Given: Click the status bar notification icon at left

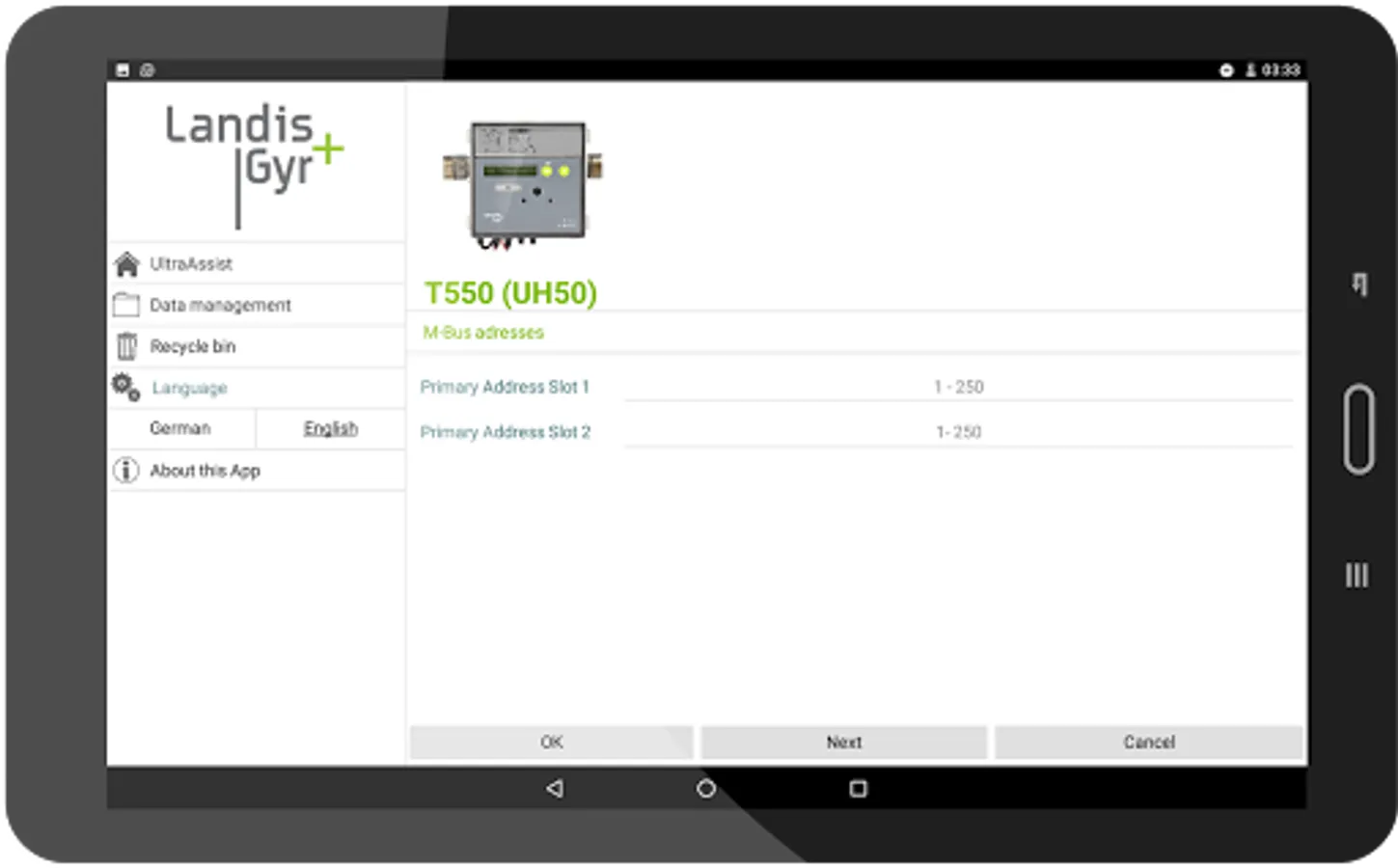Looking at the screenshot, I should [123, 70].
